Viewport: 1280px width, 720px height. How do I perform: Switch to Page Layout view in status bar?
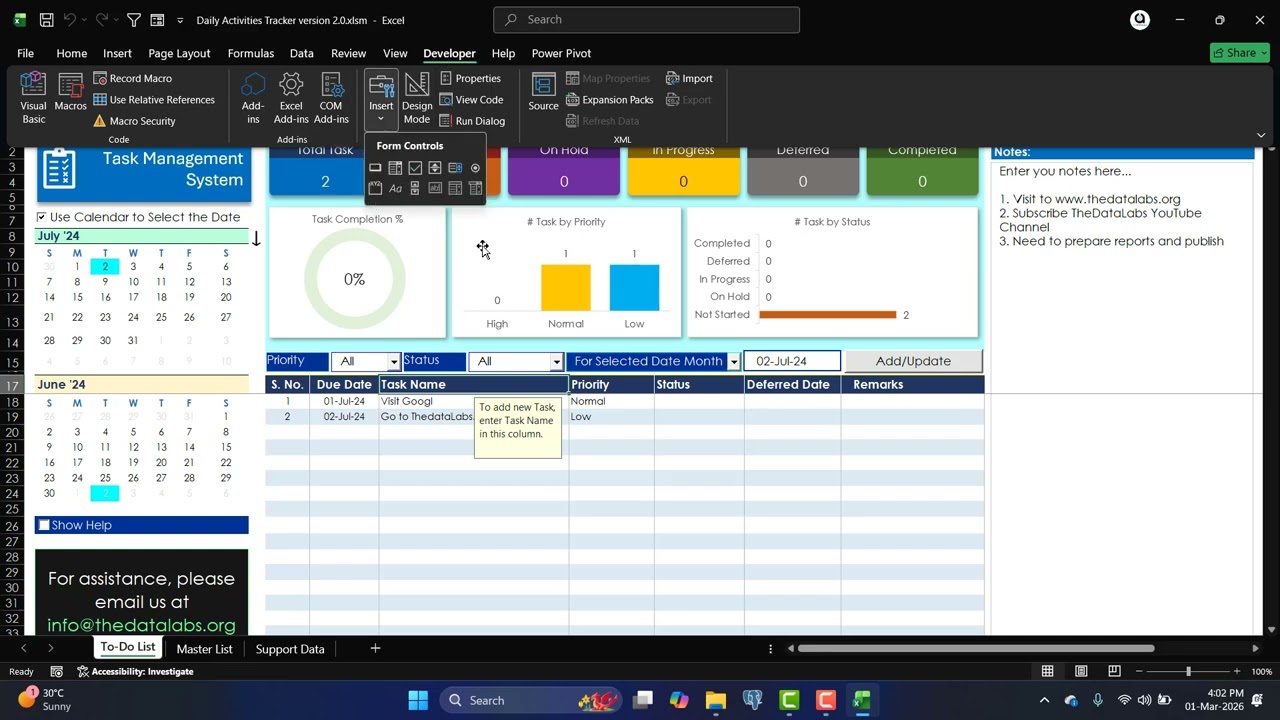pyautogui.click(x=1081, y=671)
